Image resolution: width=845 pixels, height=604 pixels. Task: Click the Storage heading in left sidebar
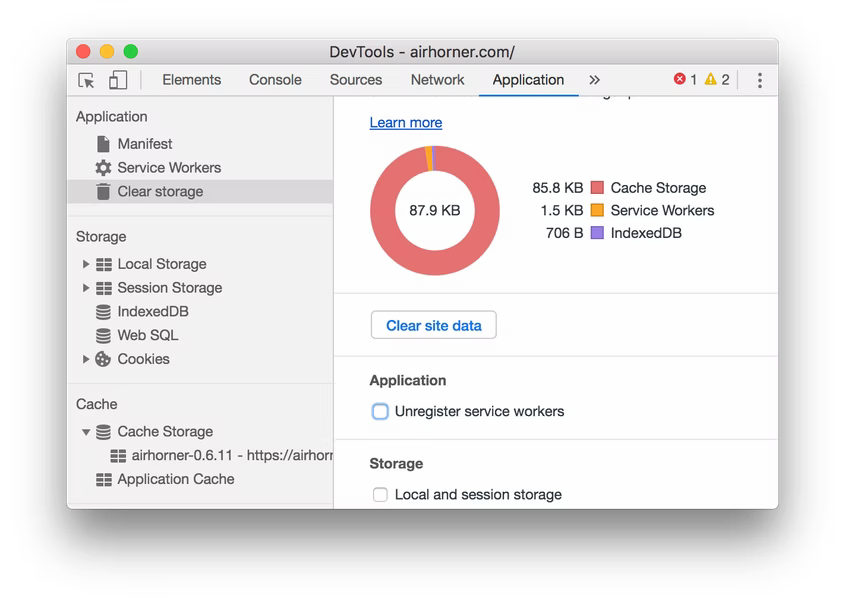101,237
